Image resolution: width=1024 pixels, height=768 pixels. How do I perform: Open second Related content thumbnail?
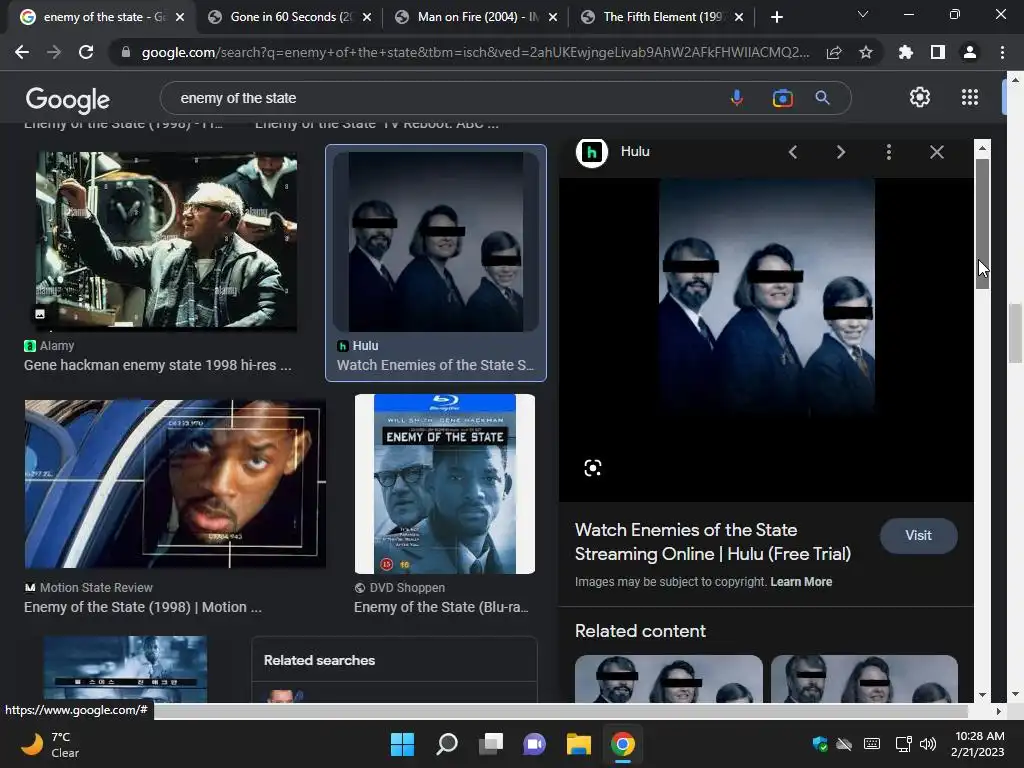pos(864,679)
